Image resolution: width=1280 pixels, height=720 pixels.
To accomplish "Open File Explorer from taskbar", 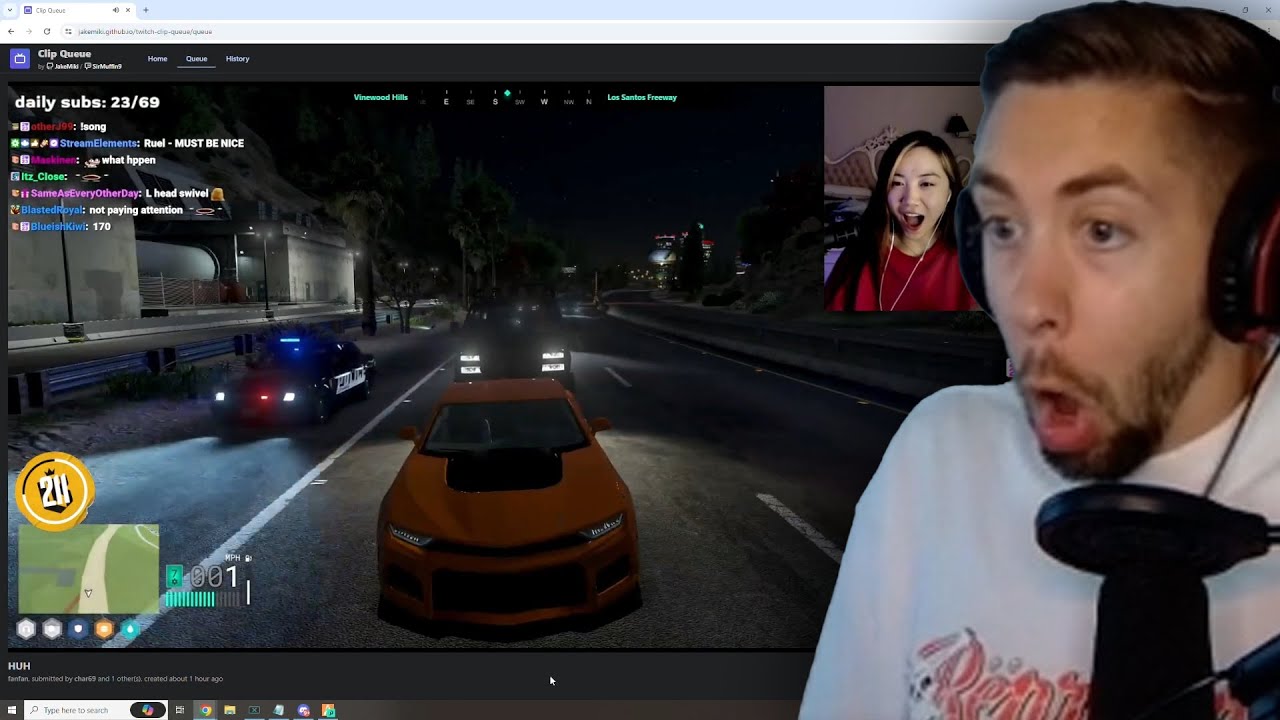I will point(230,710).
